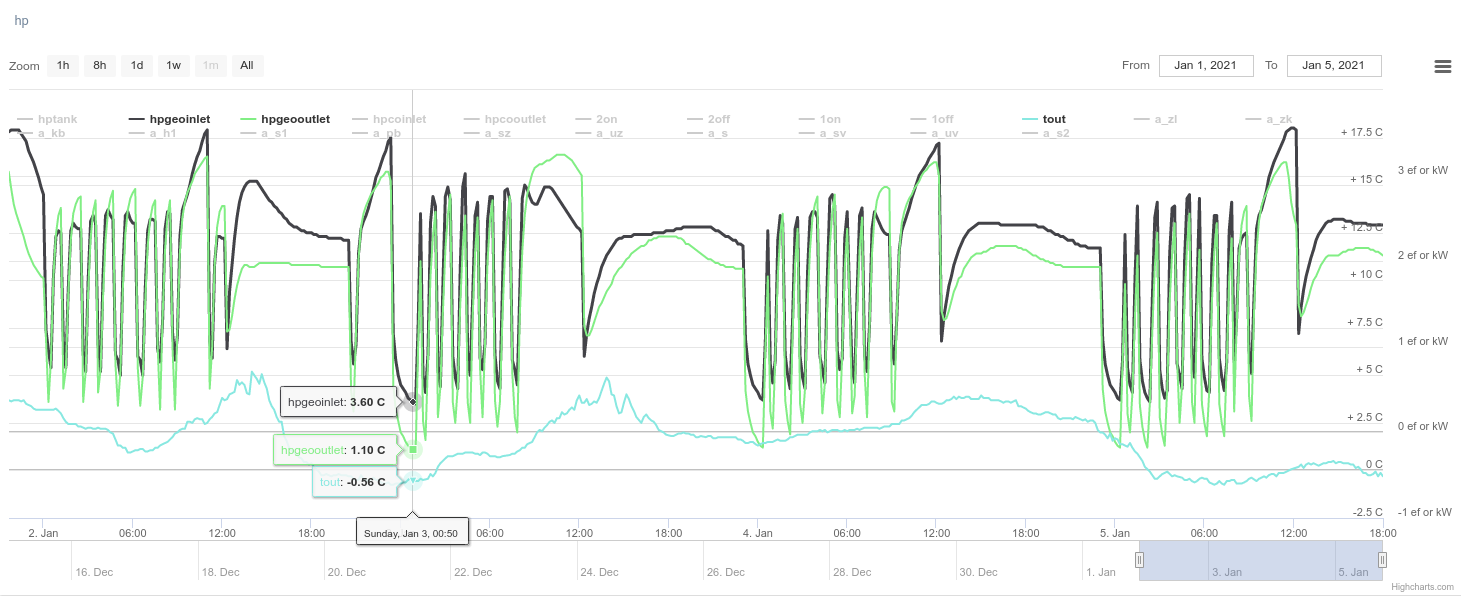Click the -1 ef or kW axis label
1461x596 pixels.
point(1425,512)
